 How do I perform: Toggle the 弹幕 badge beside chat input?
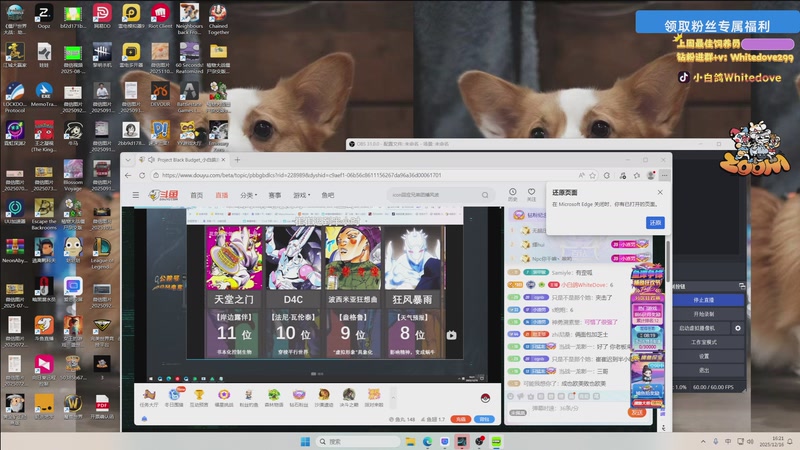click(517, 413)
